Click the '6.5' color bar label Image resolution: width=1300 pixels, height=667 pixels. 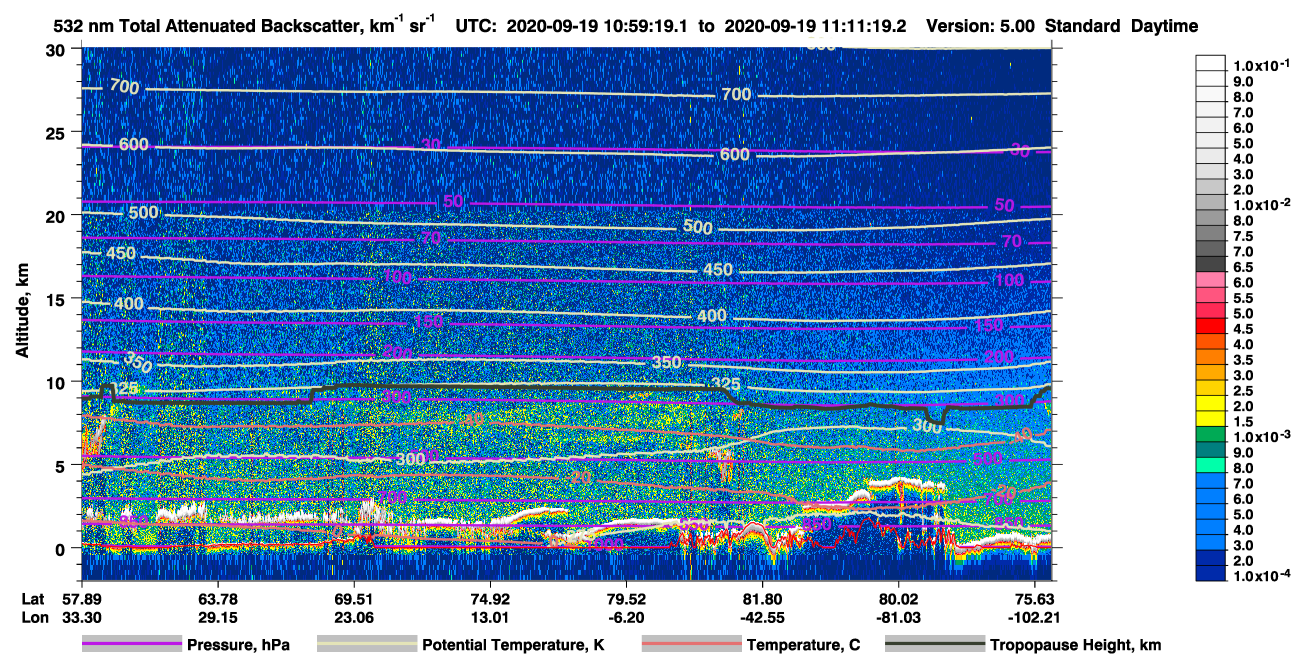tap(1244, 267)
